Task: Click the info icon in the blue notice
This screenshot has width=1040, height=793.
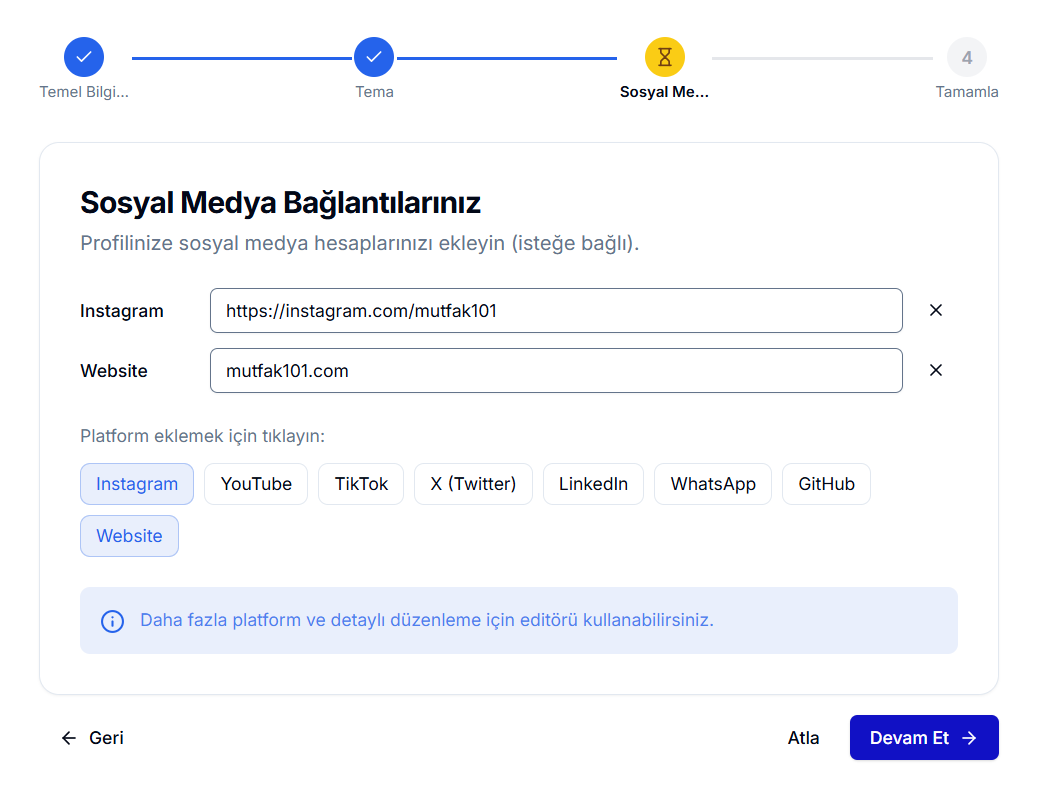Action: [x=113, y=621]
